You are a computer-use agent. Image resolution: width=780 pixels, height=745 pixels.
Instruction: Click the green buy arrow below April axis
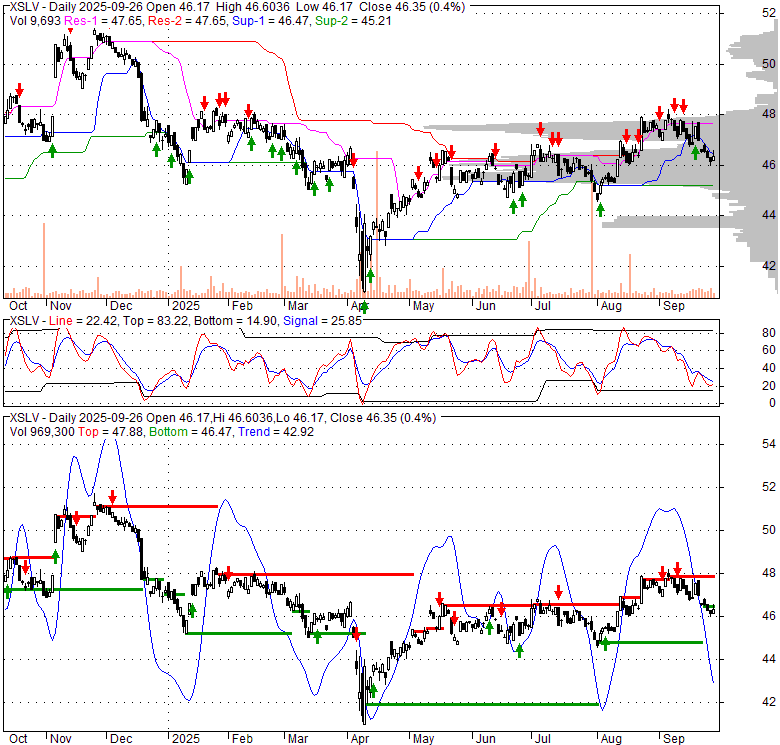(364, 307)
